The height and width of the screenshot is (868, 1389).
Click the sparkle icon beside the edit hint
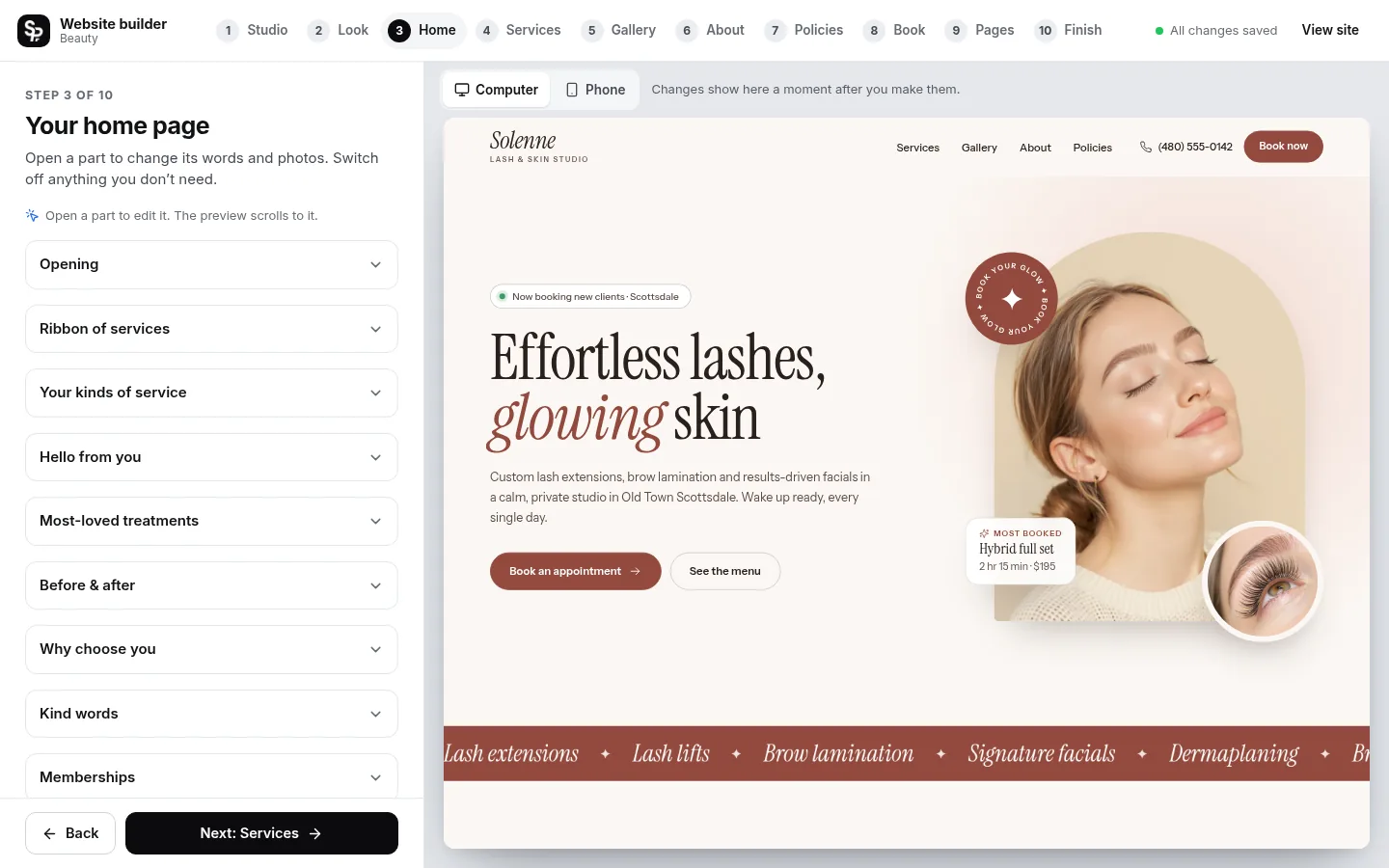pyautogui.click(x=32, y=215)
